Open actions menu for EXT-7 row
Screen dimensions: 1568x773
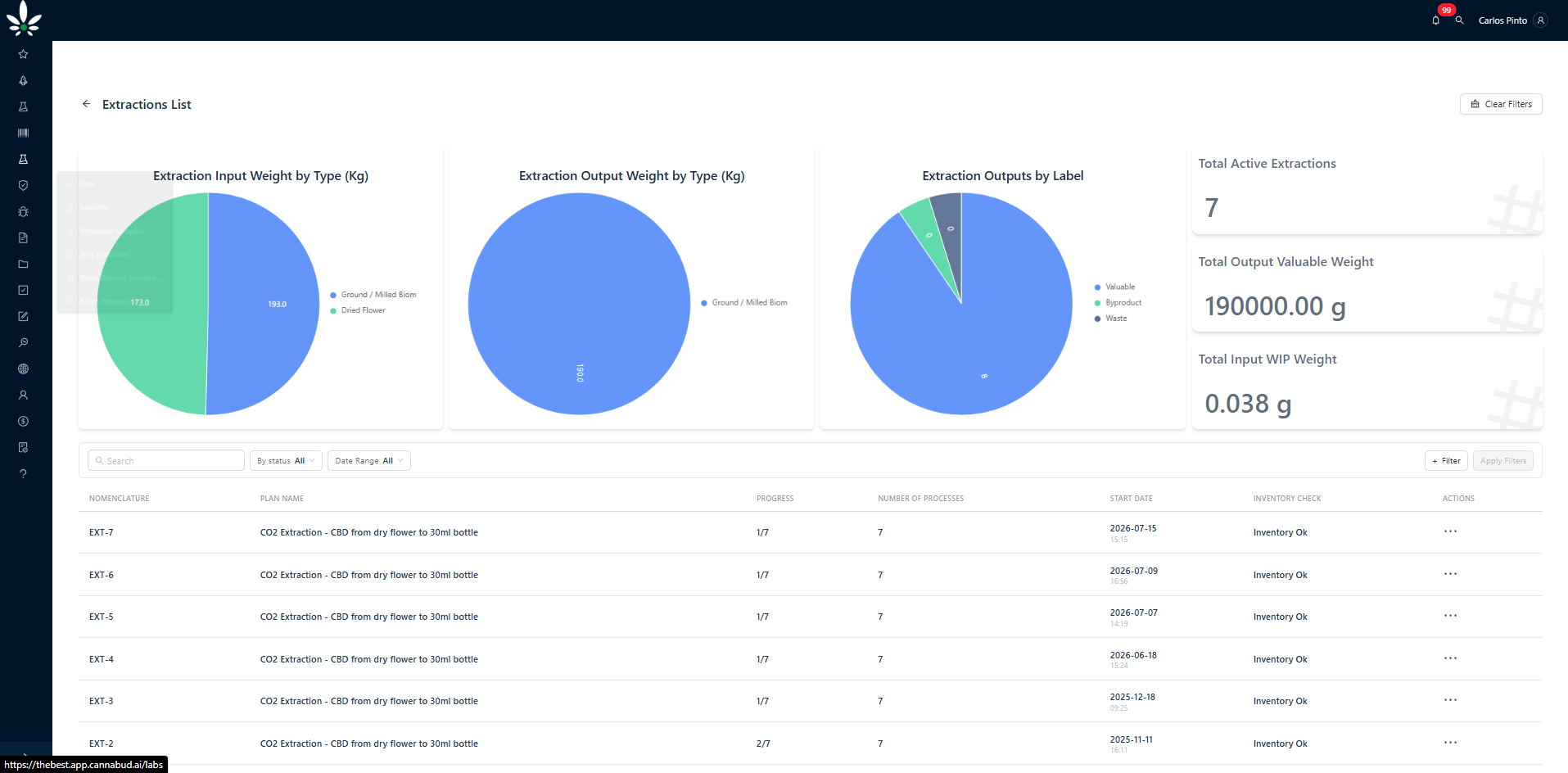[1450, 531]
